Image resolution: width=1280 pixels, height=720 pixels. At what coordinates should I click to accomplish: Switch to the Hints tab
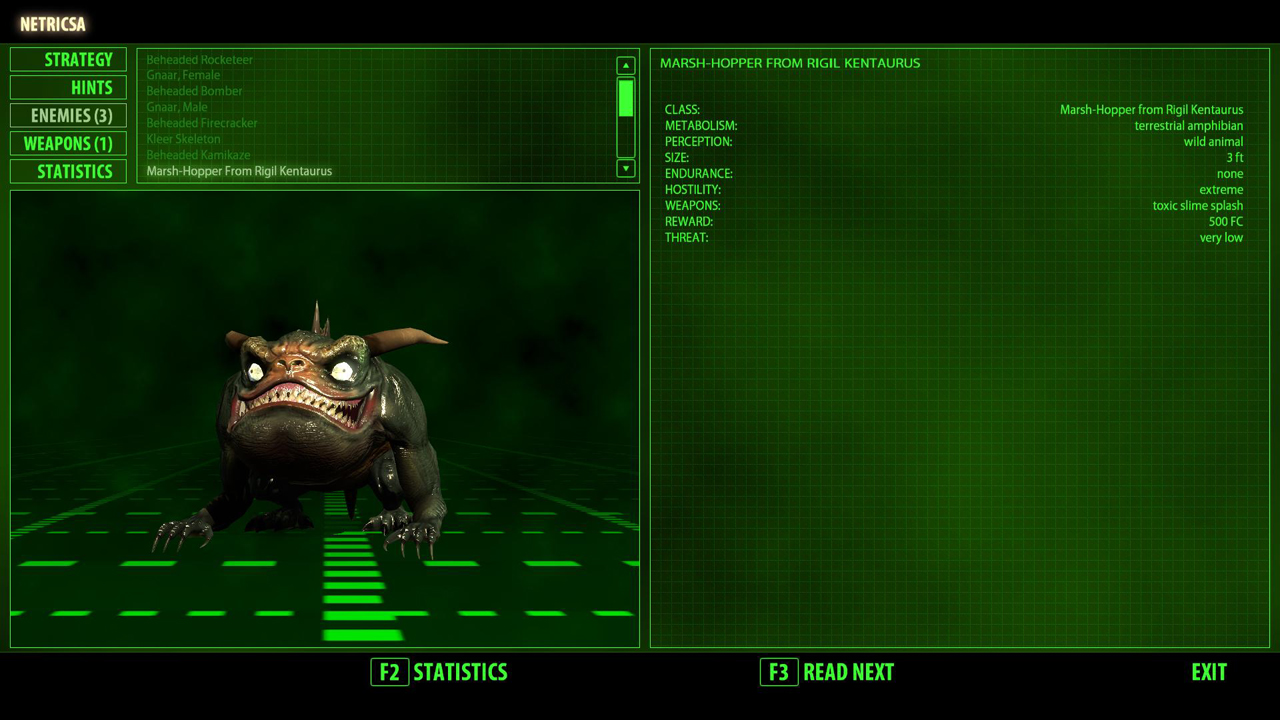tap(68, 88)
